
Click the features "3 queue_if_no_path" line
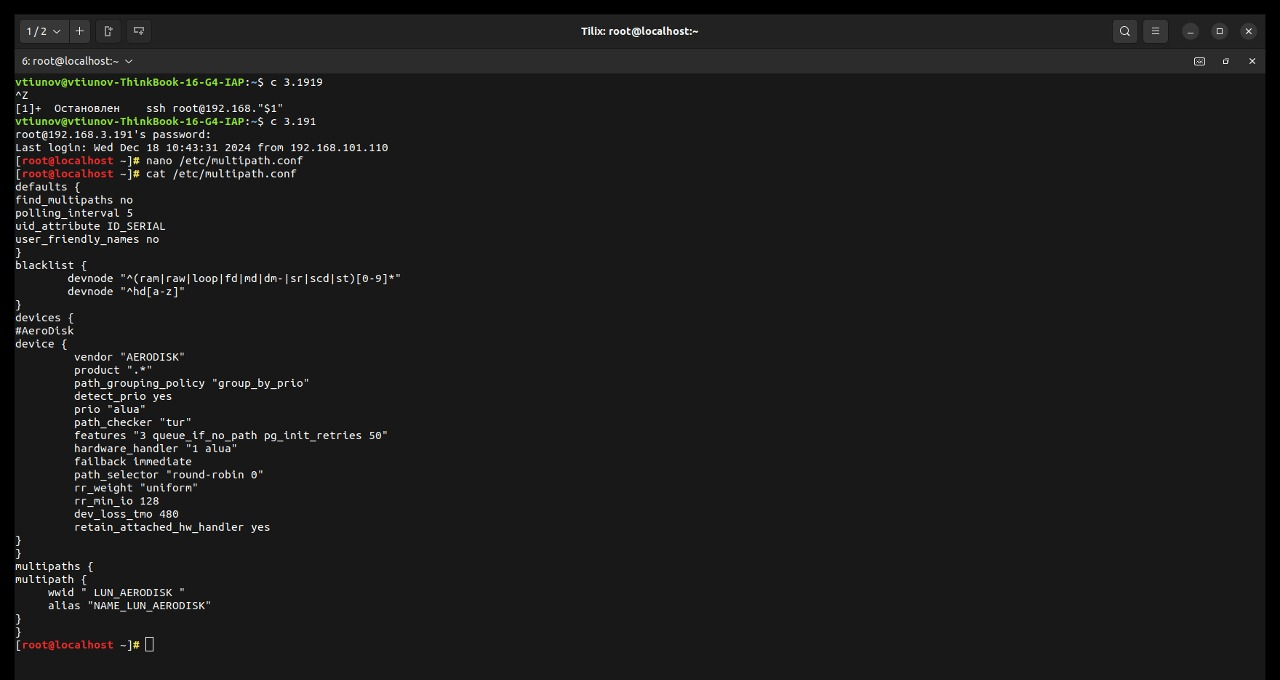[x=231, y=435]
